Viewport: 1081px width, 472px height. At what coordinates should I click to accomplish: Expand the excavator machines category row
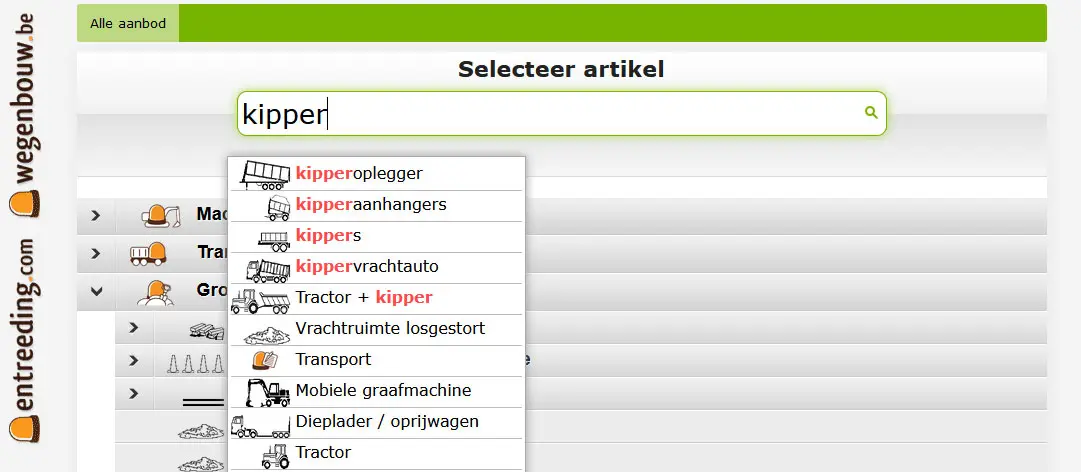[x=96, y=215]
